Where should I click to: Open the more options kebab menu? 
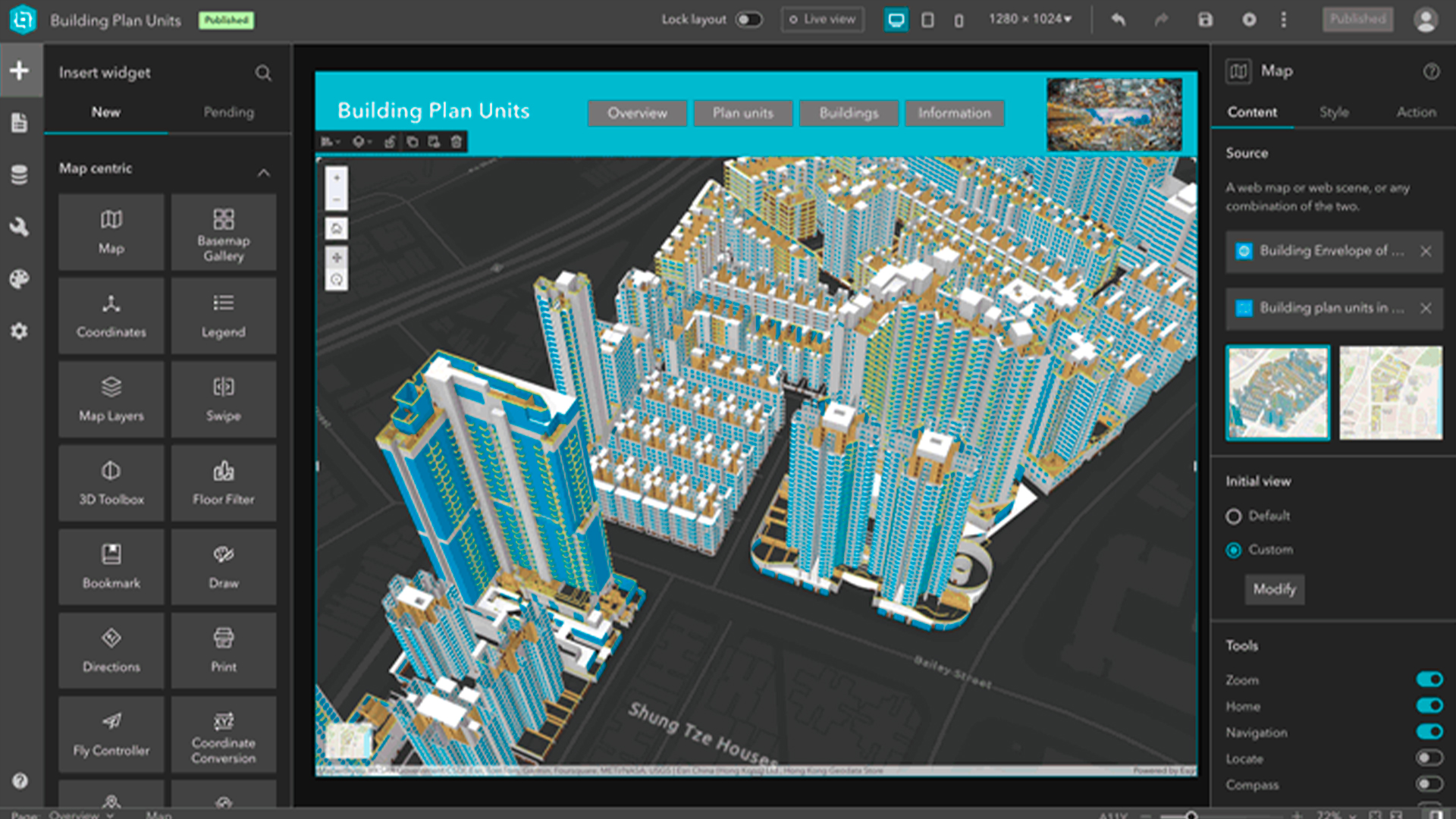(1283, 20)
